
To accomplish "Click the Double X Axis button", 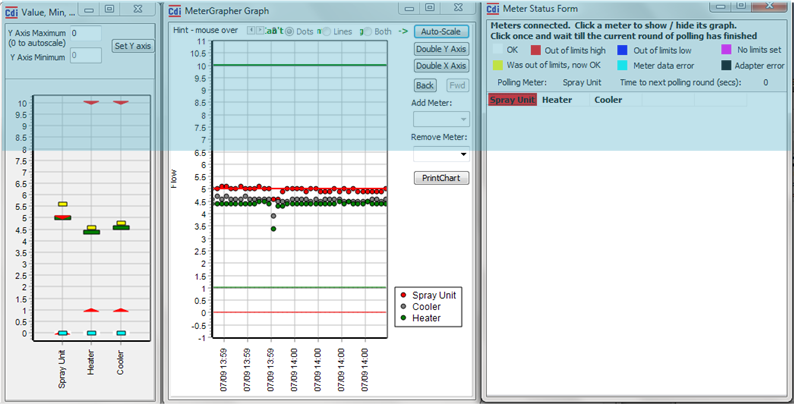I will point(441,65).
